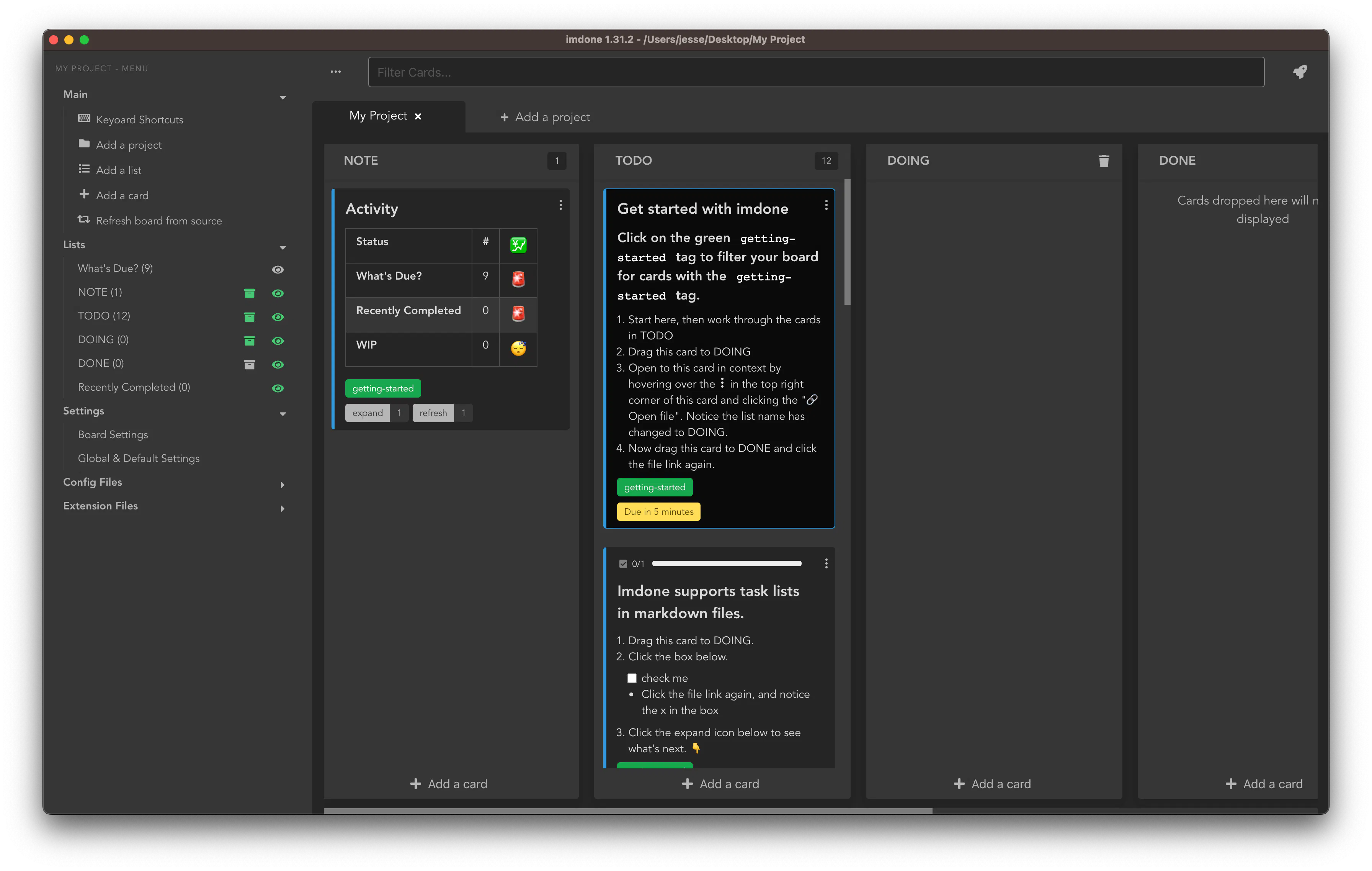The height and width of the screenshot is (871, 1372).
Task: Click the plus icon beside Add a card
Action: click(x=84, y=194)
